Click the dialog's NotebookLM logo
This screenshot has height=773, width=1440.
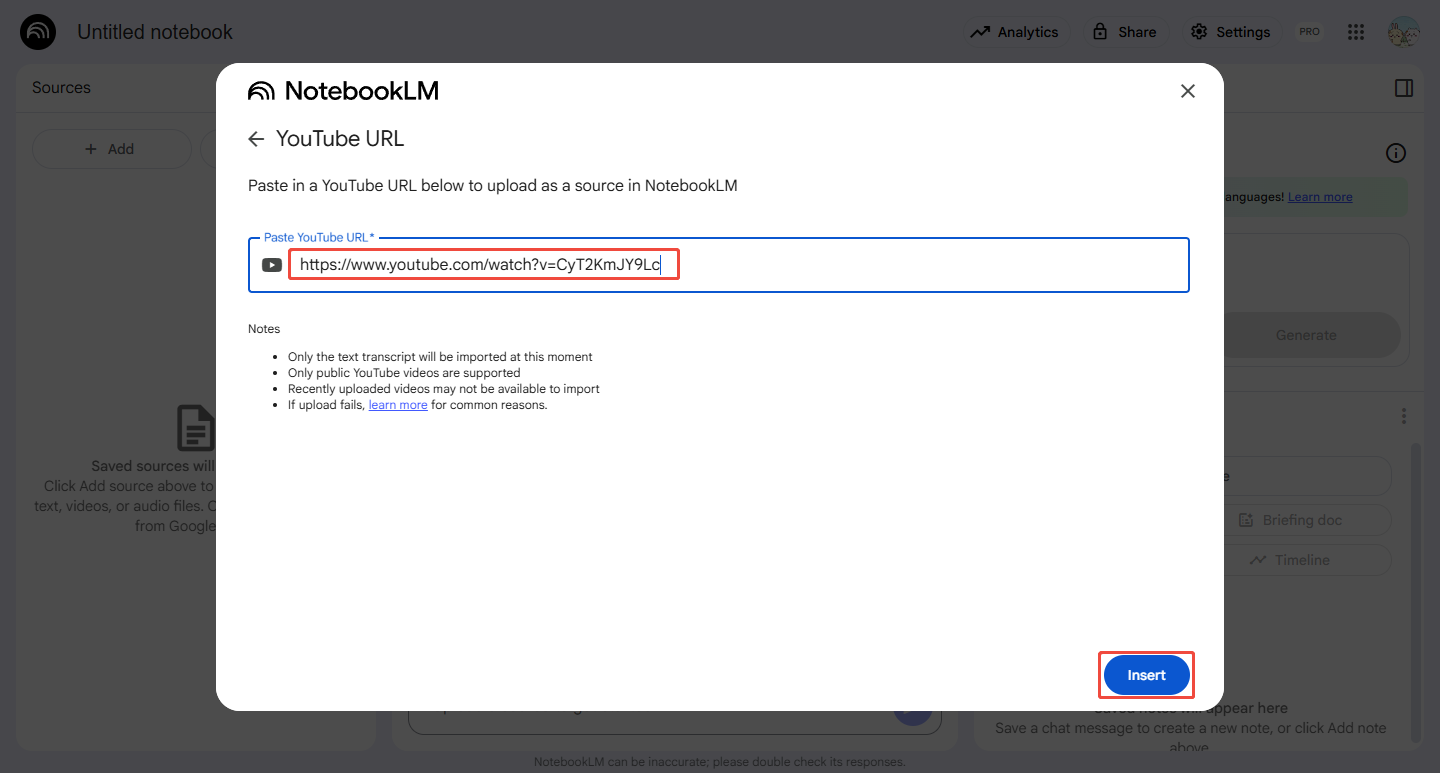[343, 91]
